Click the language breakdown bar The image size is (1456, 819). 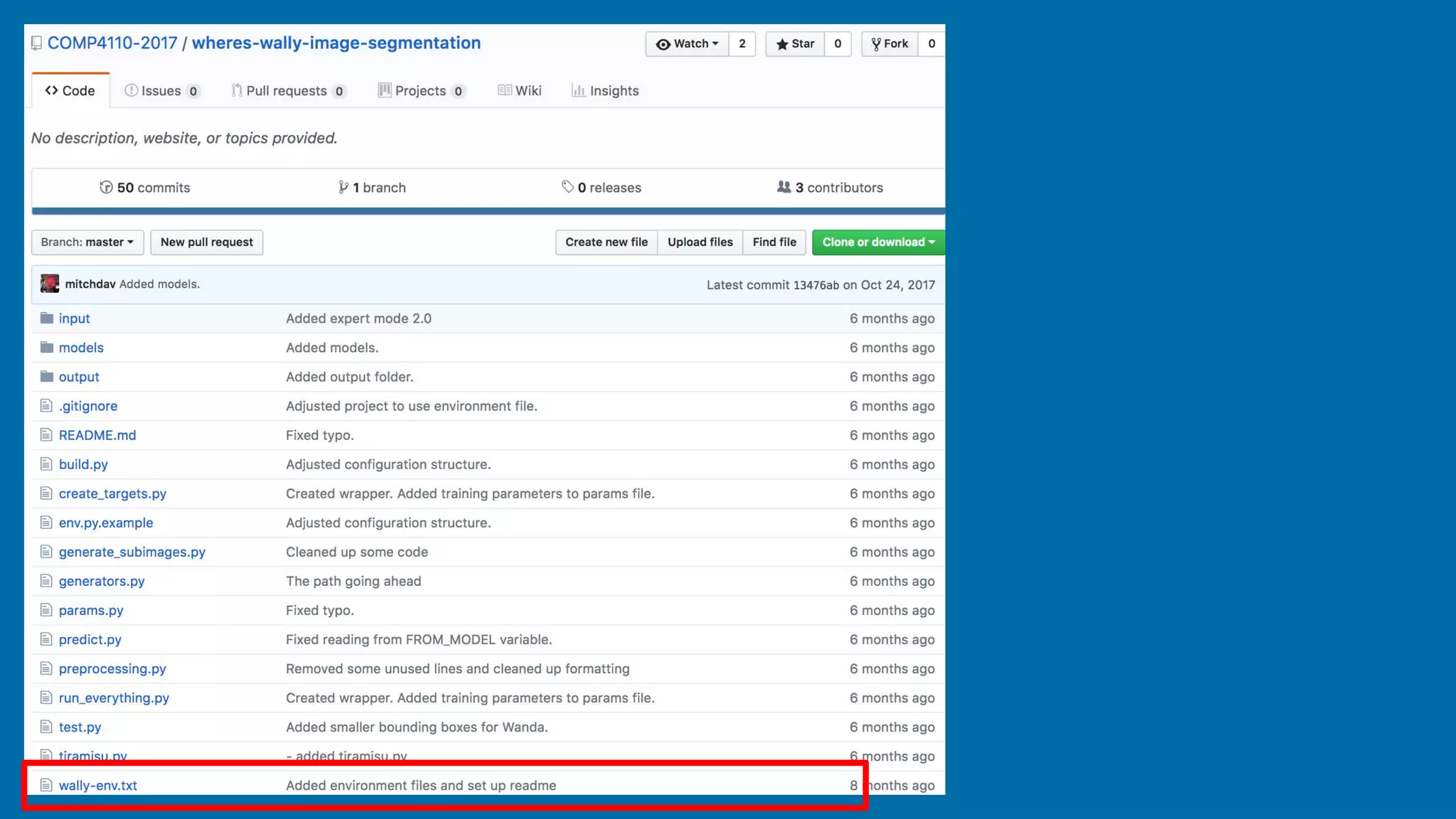pyautogui.click(x=488, y=211)
